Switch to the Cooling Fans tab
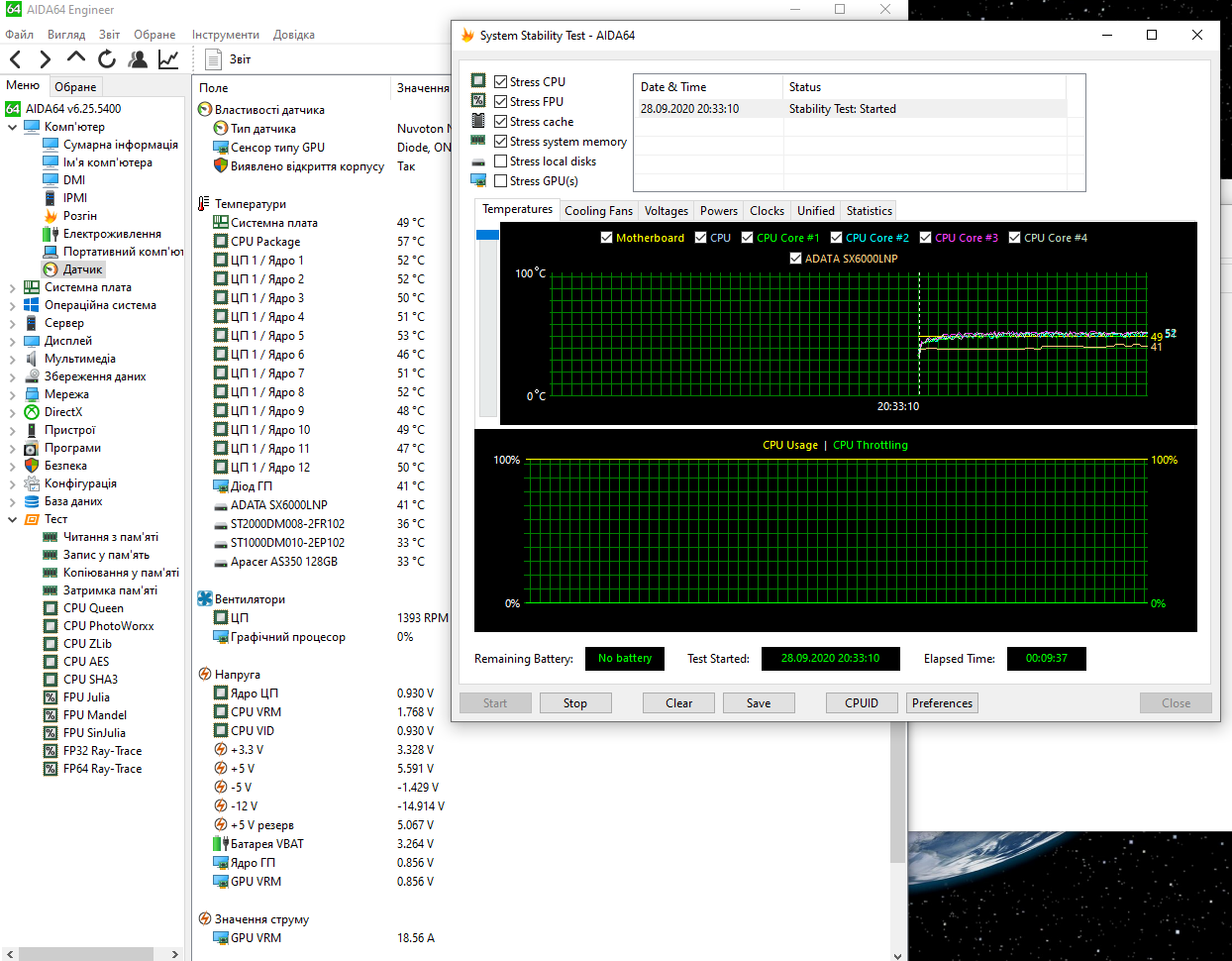Viewport: 1232px width, 961px height. coord(598,211)
